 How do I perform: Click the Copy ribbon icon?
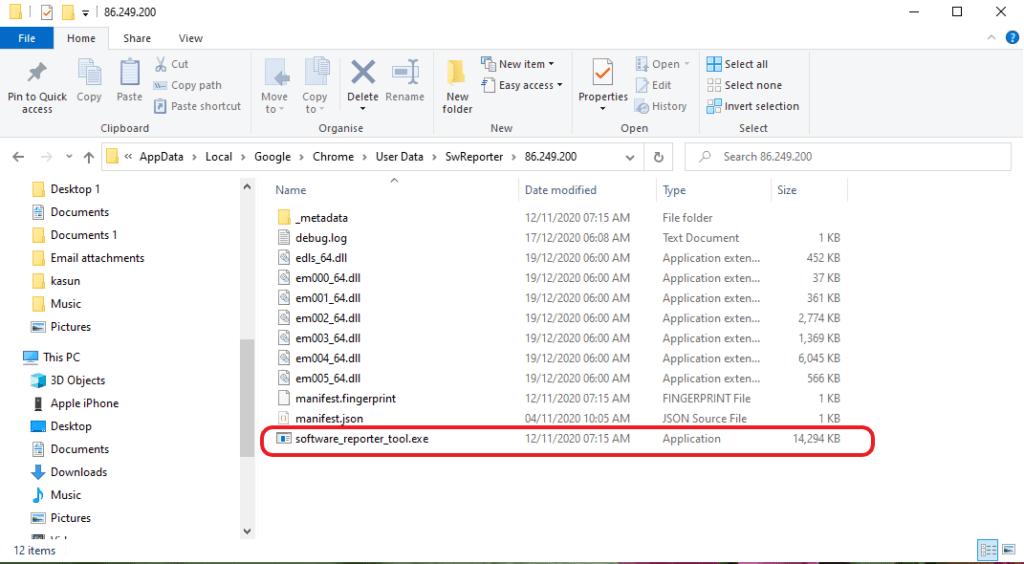pos(89,72)
